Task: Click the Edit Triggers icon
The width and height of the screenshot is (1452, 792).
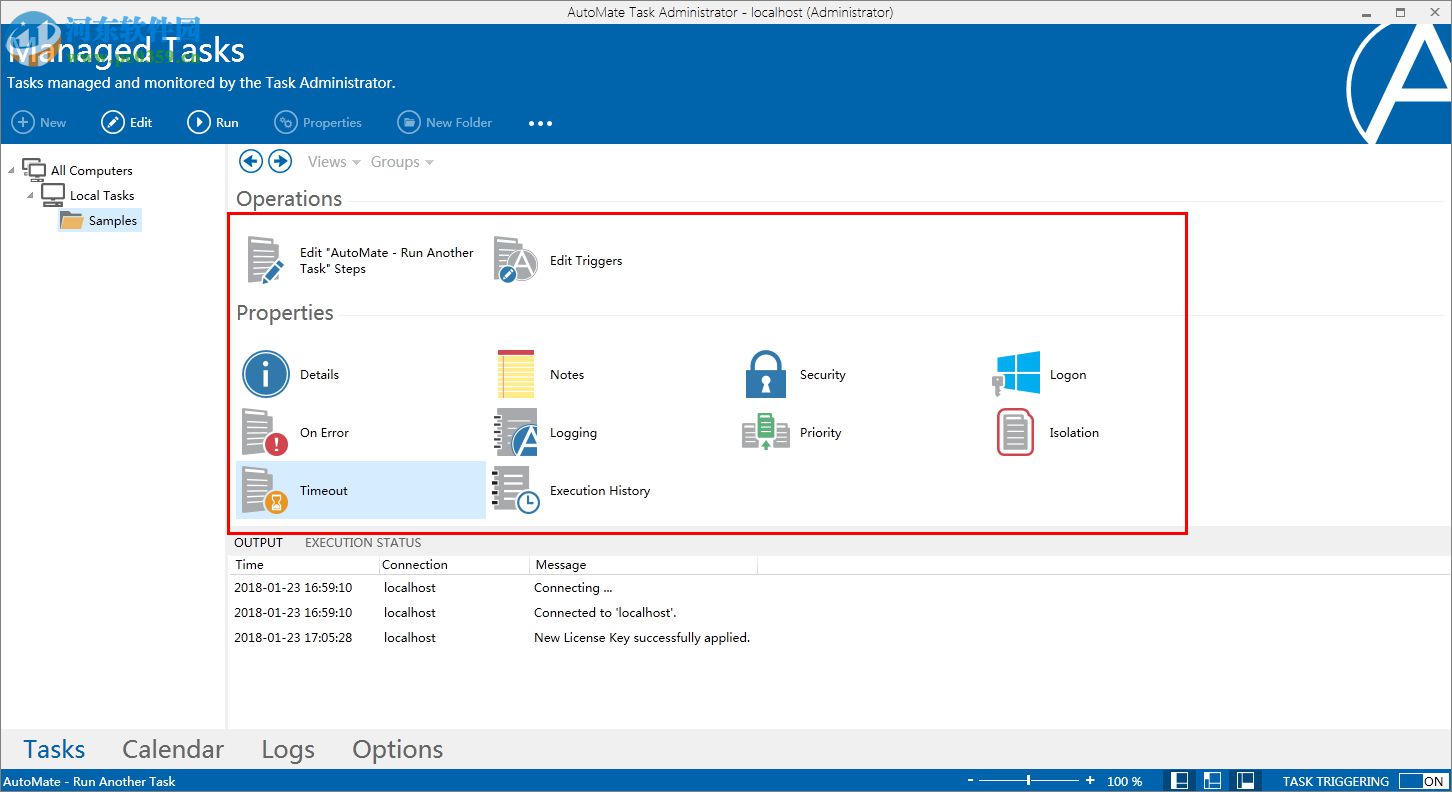Action: click(516, 261)
